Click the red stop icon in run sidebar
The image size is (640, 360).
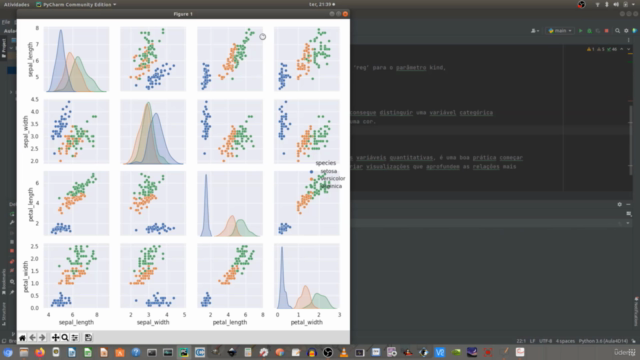tap(12, 251)
